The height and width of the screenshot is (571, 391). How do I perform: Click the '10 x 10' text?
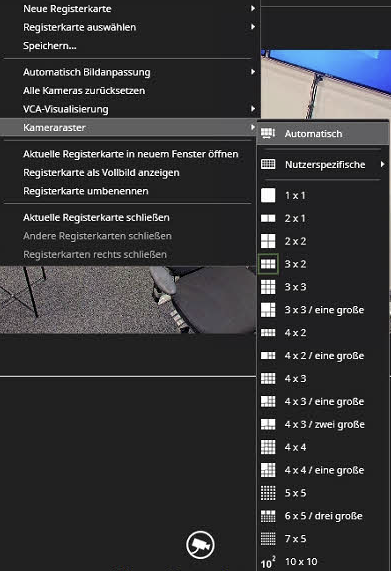(301, 562)
